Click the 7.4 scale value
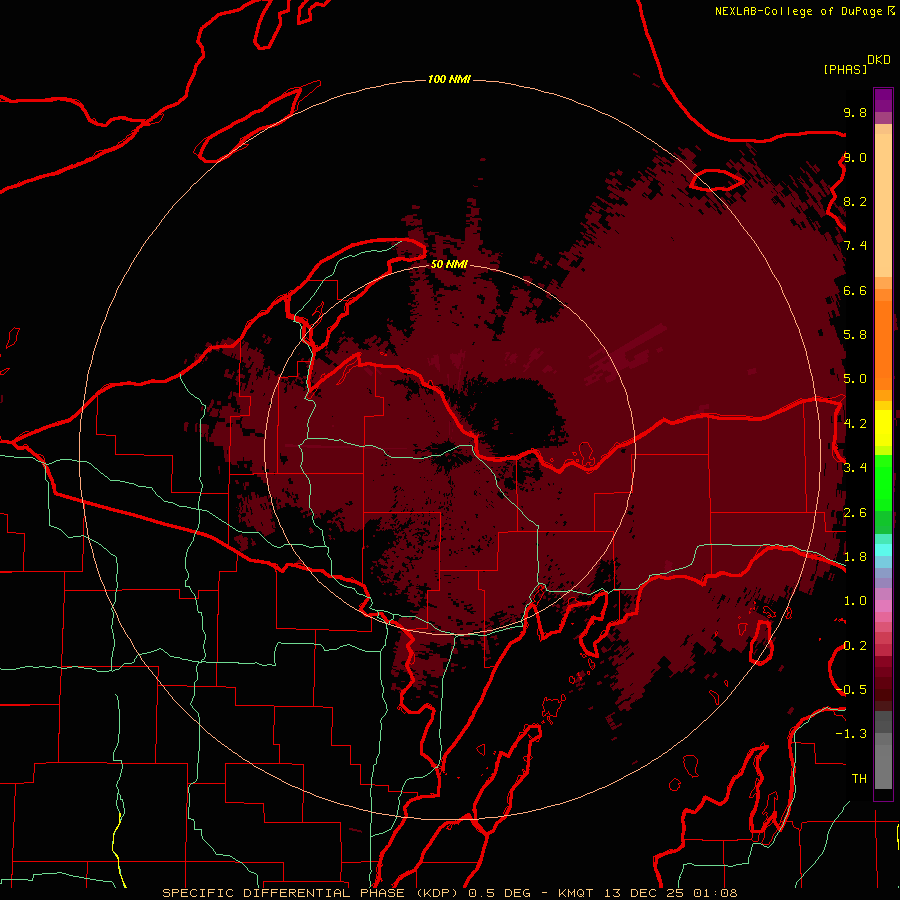Image resolution: width=900 pixels, height=900 pixels. pos(855,246)
